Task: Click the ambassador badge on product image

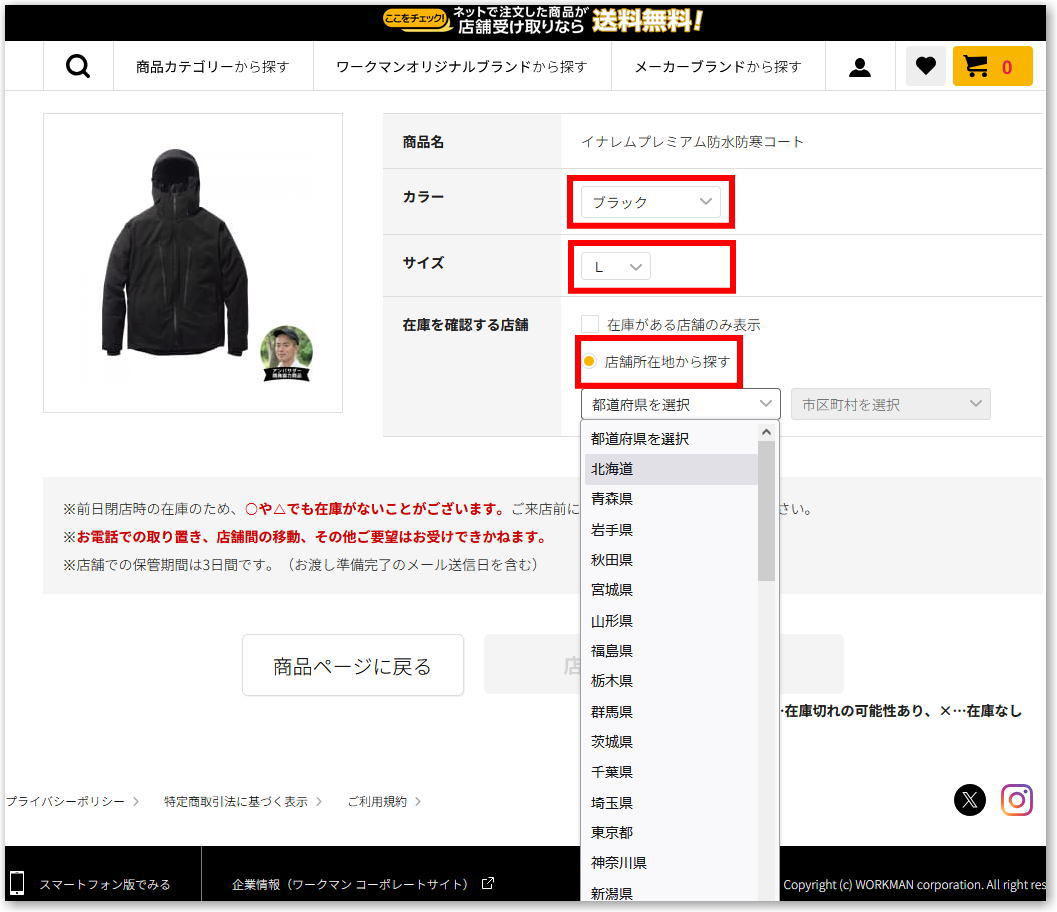Action: click(286, 353)
